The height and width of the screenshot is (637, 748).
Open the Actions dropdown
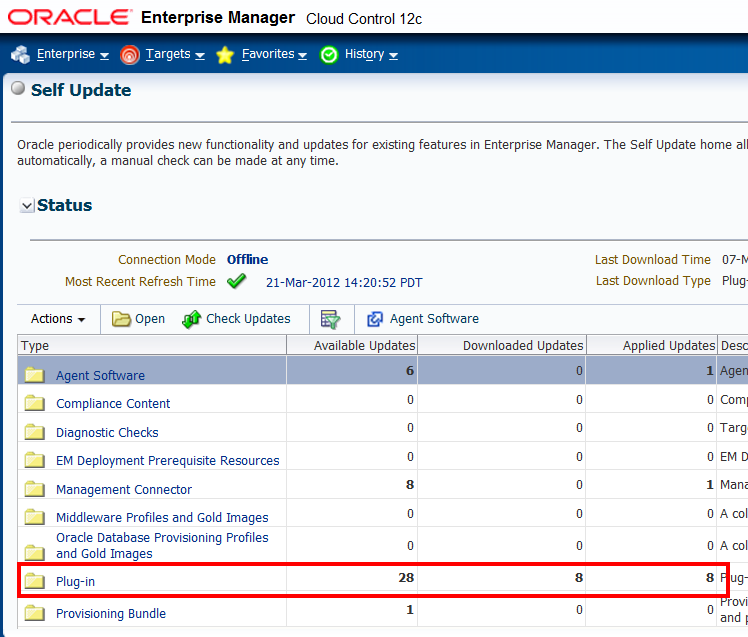tap(58, 319)
